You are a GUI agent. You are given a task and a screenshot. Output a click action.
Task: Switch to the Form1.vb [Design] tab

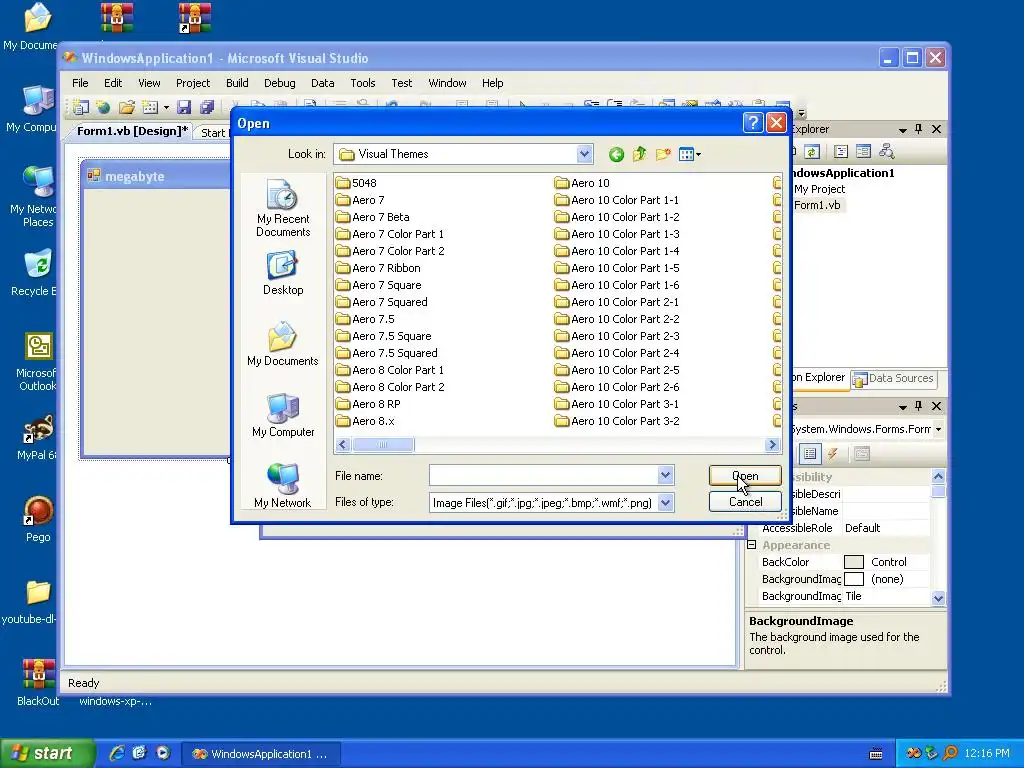tap(132, 131)
